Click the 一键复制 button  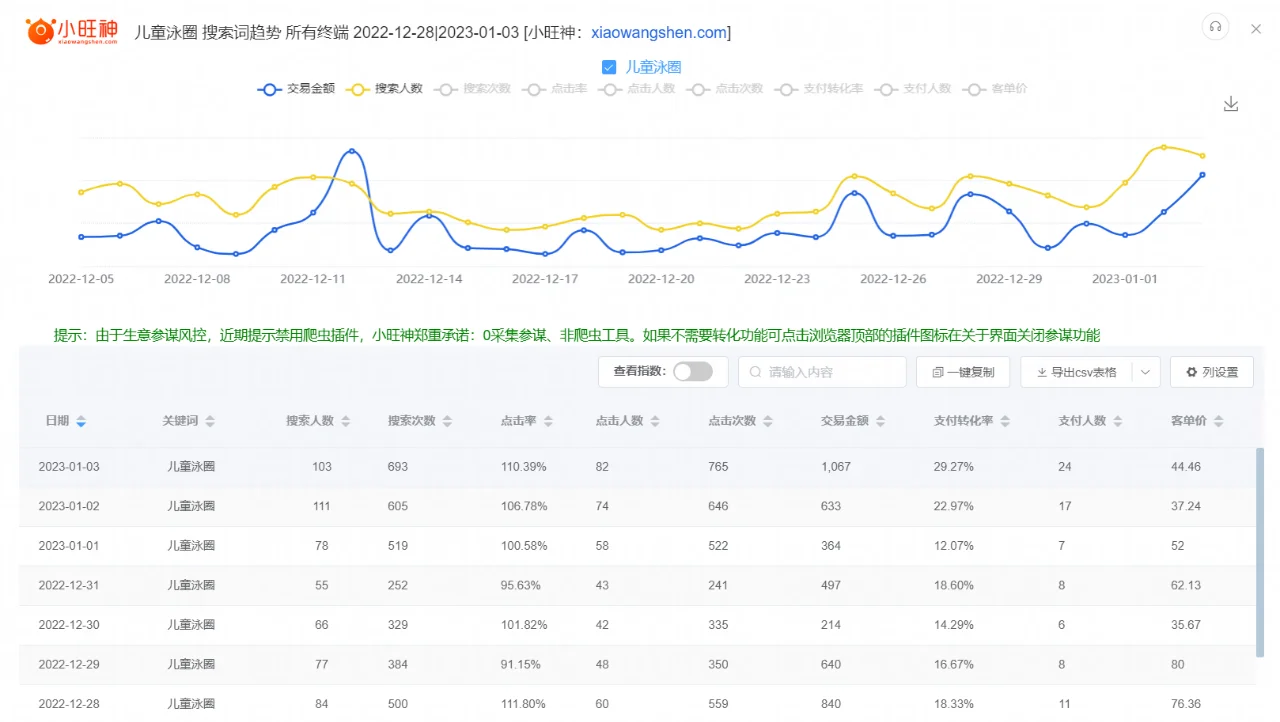[x=963, y=372]
